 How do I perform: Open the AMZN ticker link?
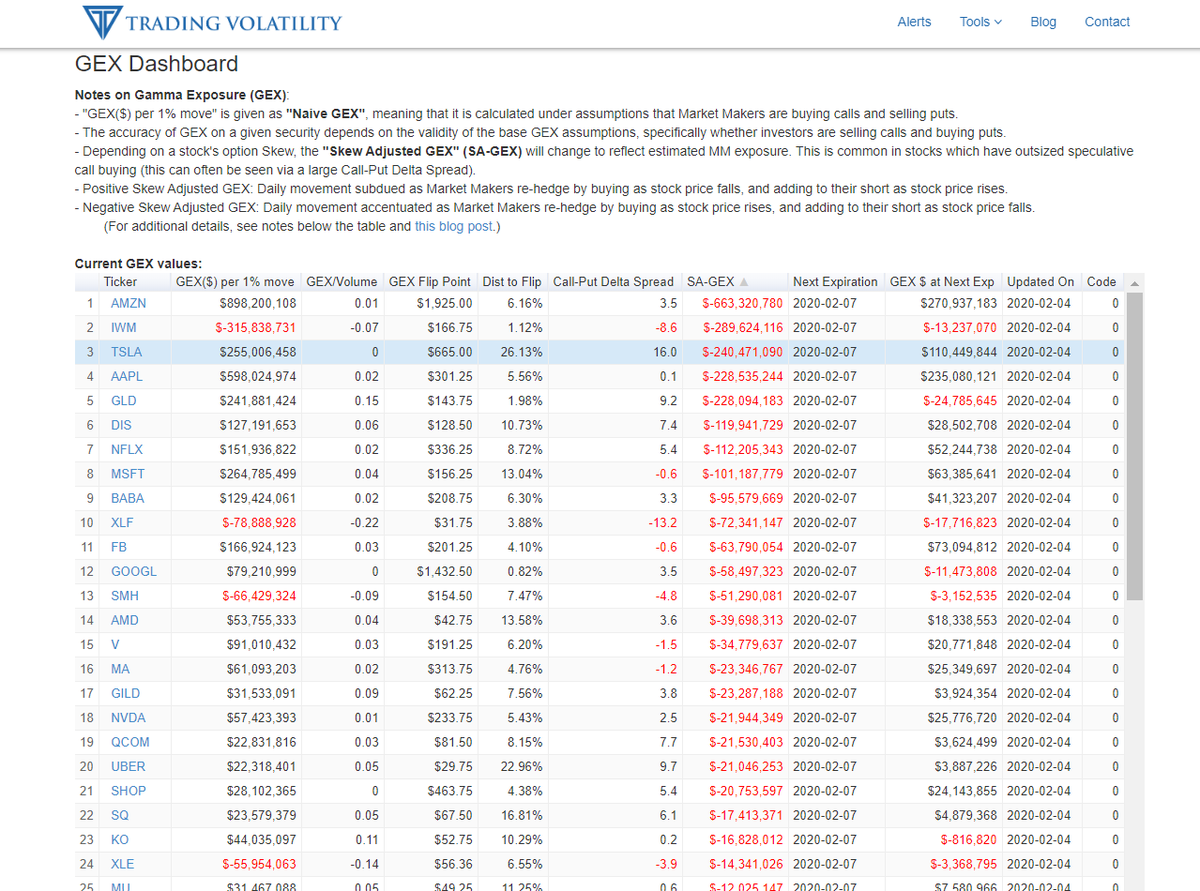(129, 303)
